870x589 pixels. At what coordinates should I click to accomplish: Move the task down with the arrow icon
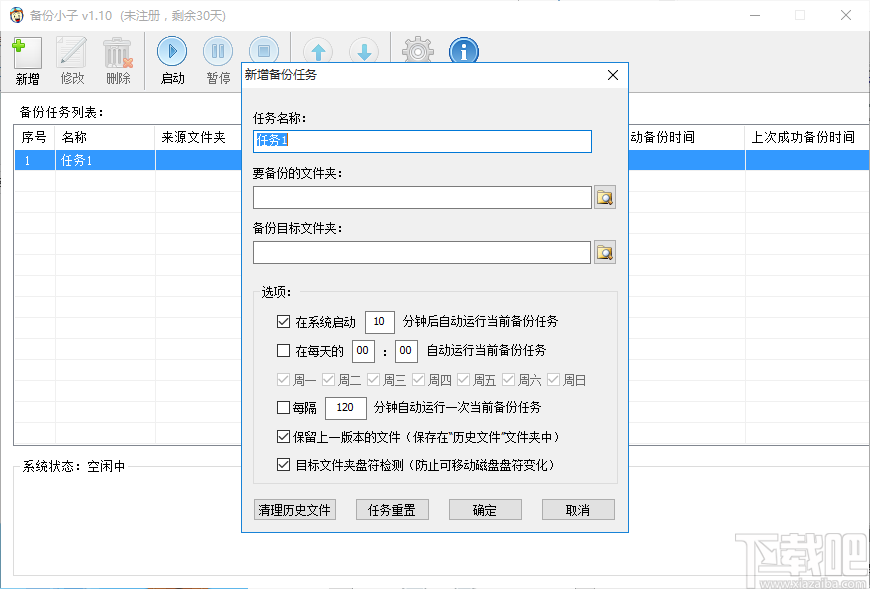(x=363, y=50)
